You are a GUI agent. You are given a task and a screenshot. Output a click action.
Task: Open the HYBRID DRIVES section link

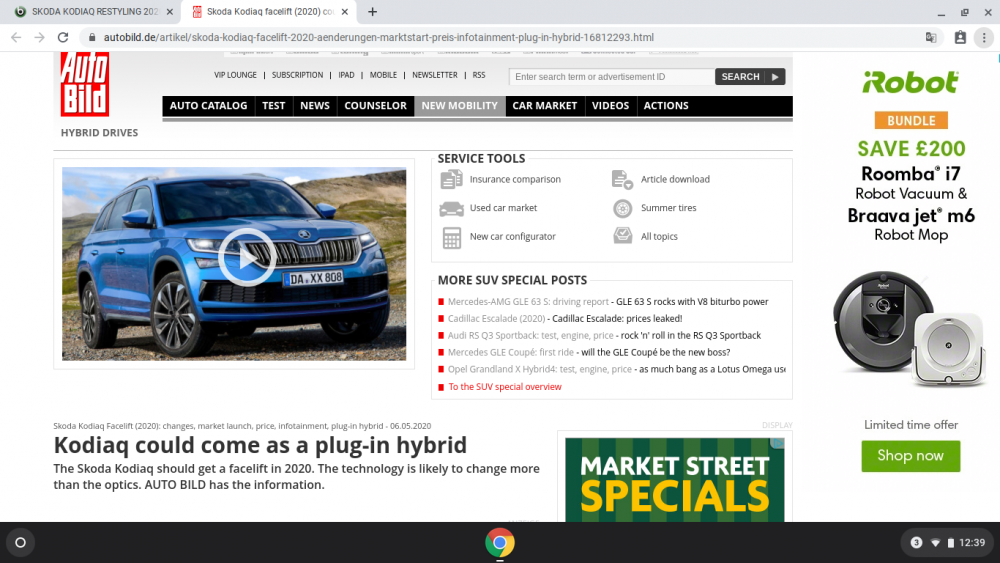[x=99, y=133]
